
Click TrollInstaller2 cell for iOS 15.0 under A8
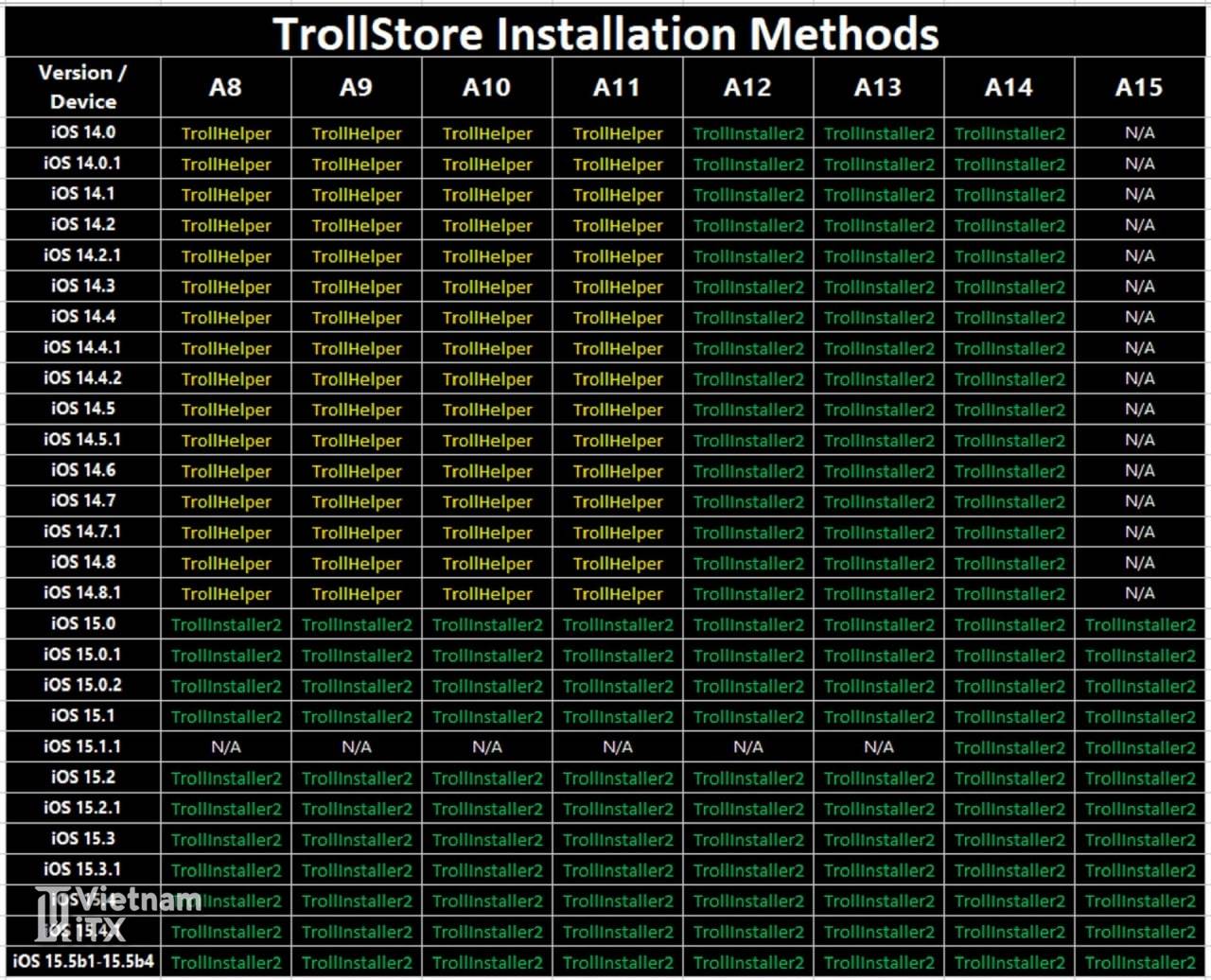coord(226,624)
